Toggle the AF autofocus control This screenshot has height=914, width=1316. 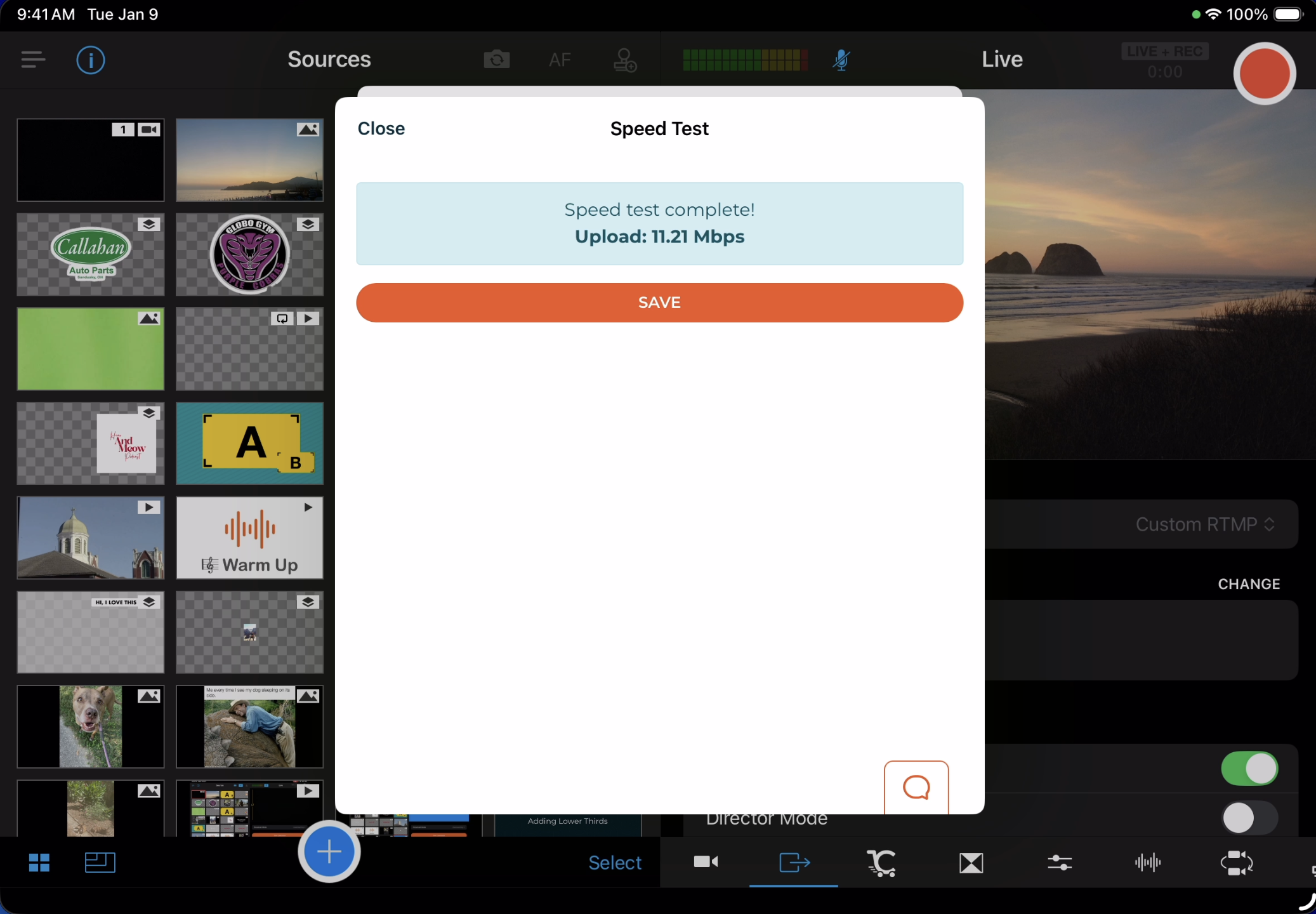[560, 60]
